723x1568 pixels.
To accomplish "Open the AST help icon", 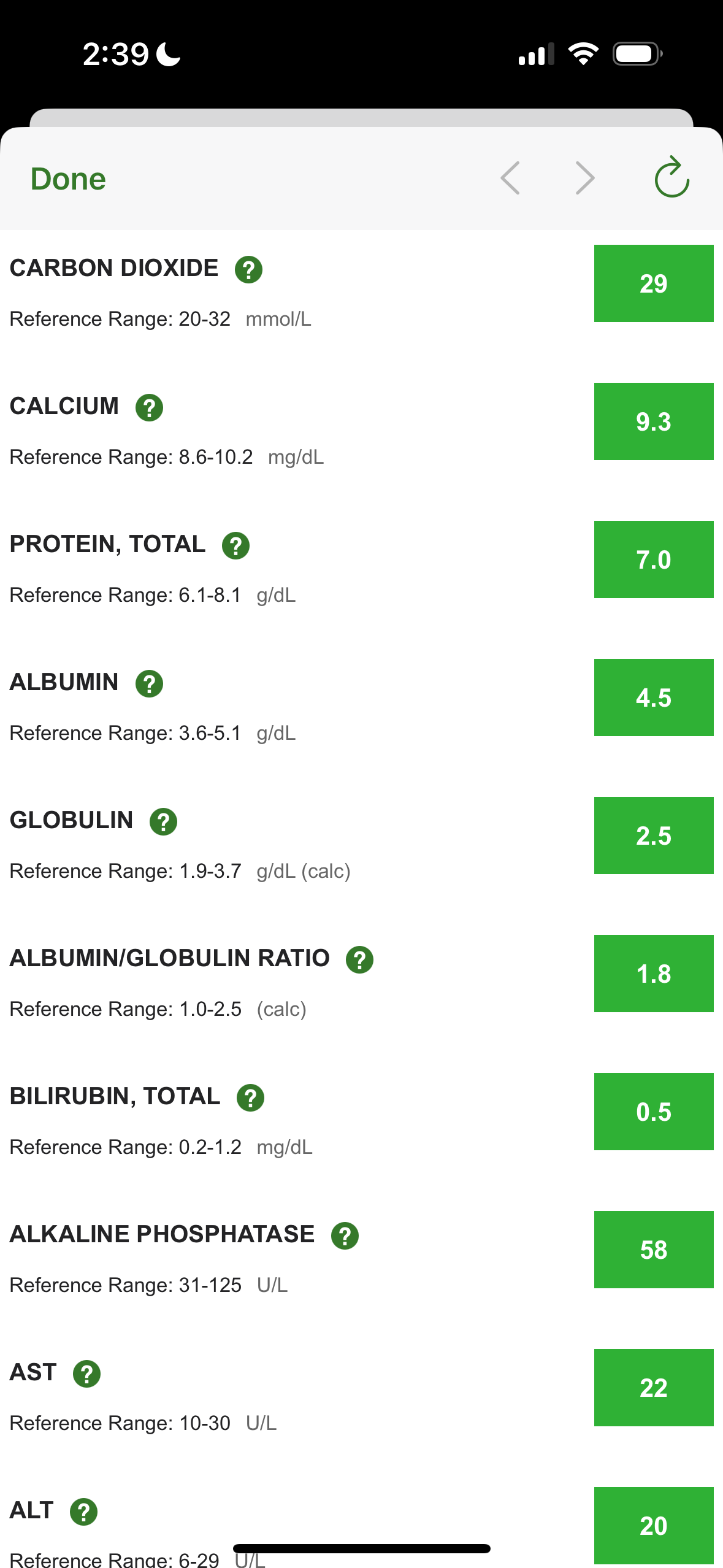I will 86,1374.
